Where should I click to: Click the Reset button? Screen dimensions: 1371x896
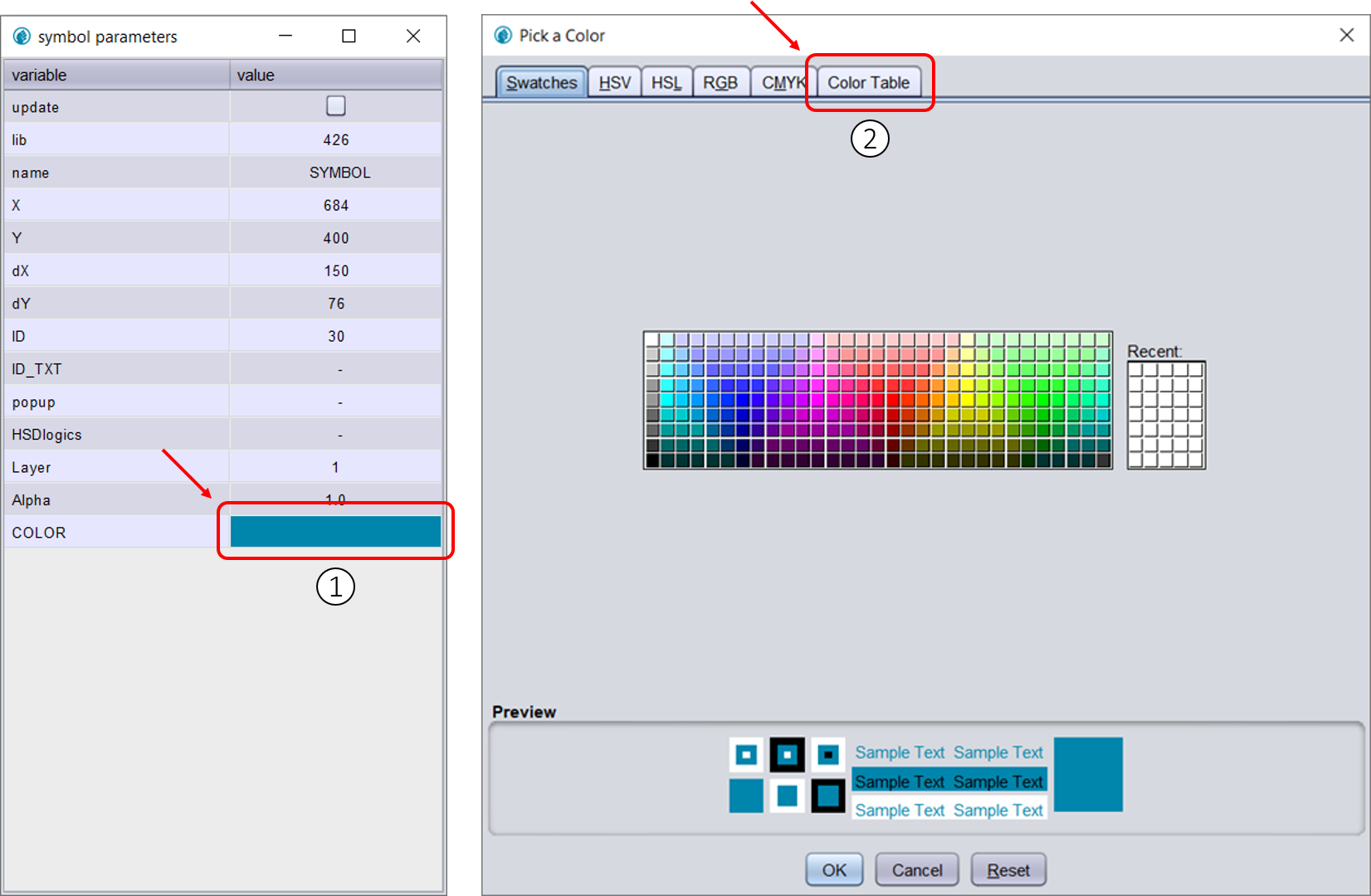point(1008,869)
